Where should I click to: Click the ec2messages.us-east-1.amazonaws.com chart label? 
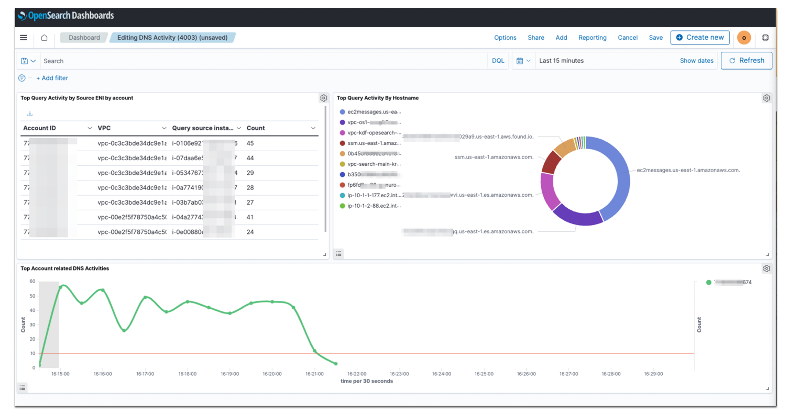click(x=688, y=170)
